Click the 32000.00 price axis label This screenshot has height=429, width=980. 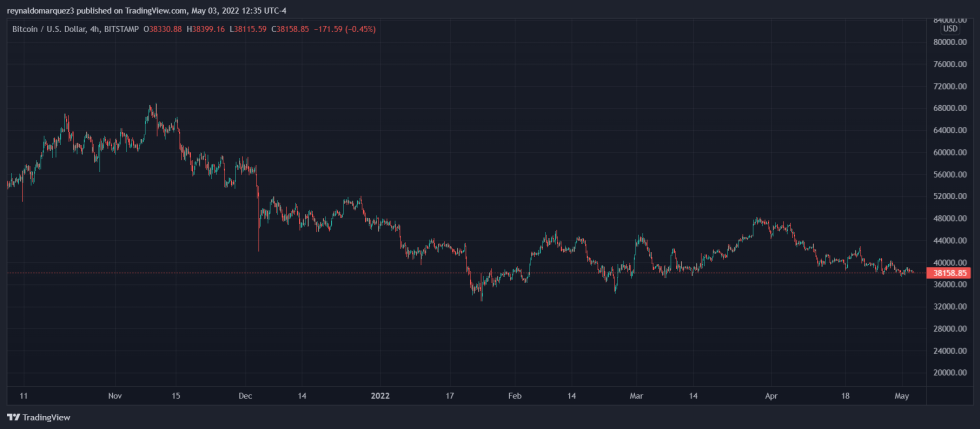[x=950, y=307]
